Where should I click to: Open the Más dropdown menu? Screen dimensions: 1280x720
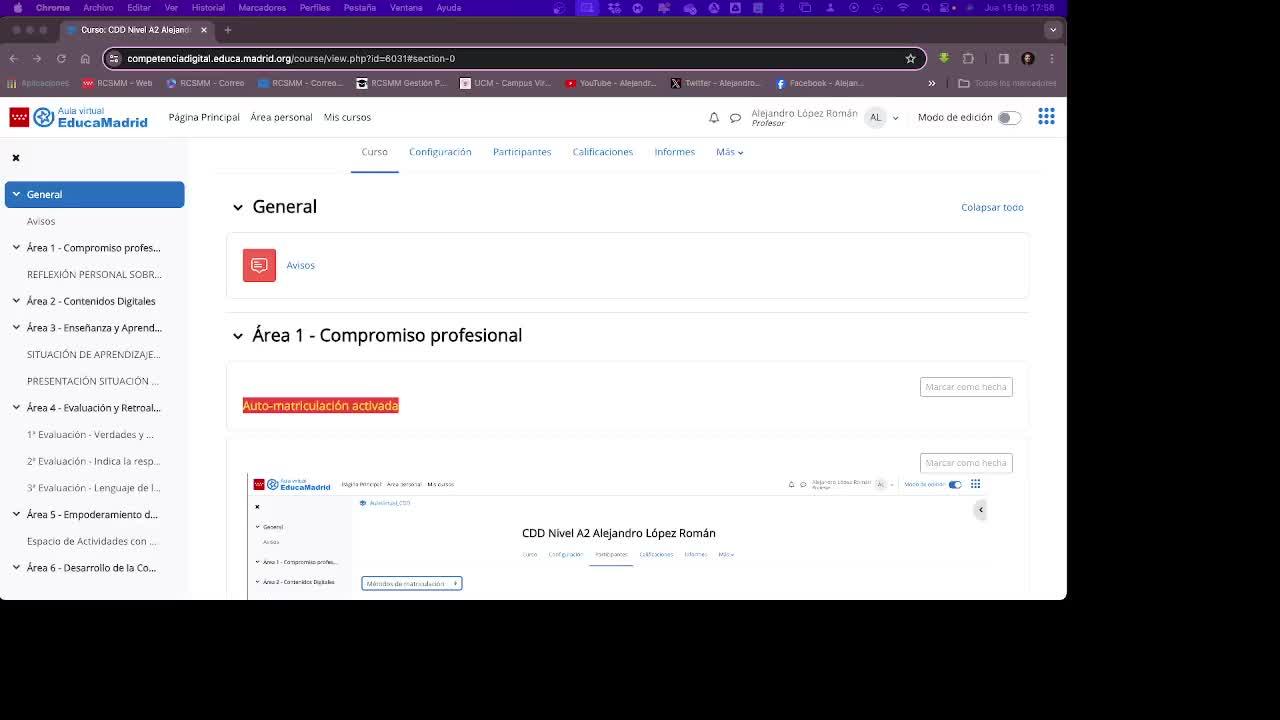[x=729, y=152]
